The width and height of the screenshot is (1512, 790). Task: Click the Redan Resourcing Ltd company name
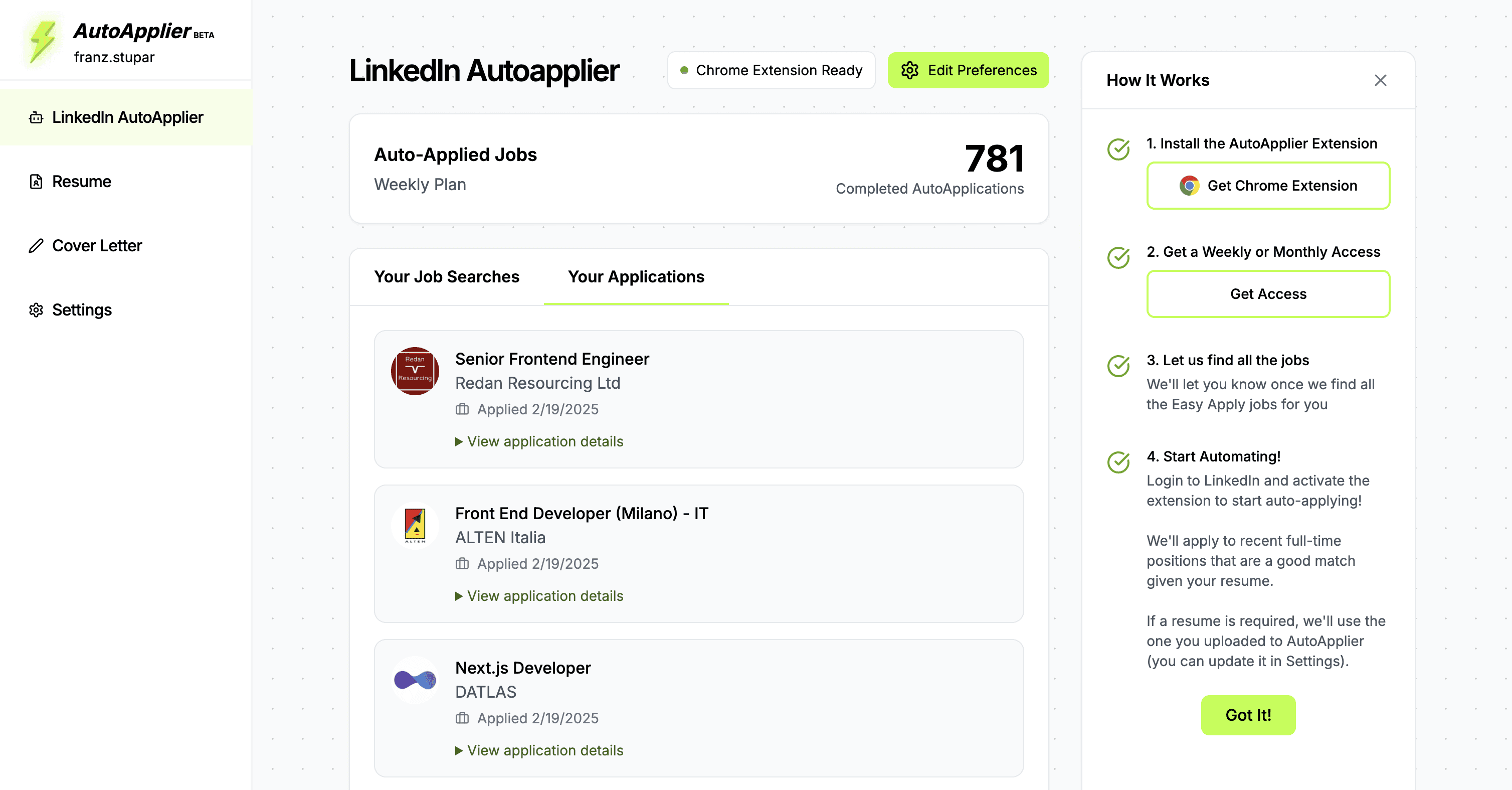tap(537, 383)
